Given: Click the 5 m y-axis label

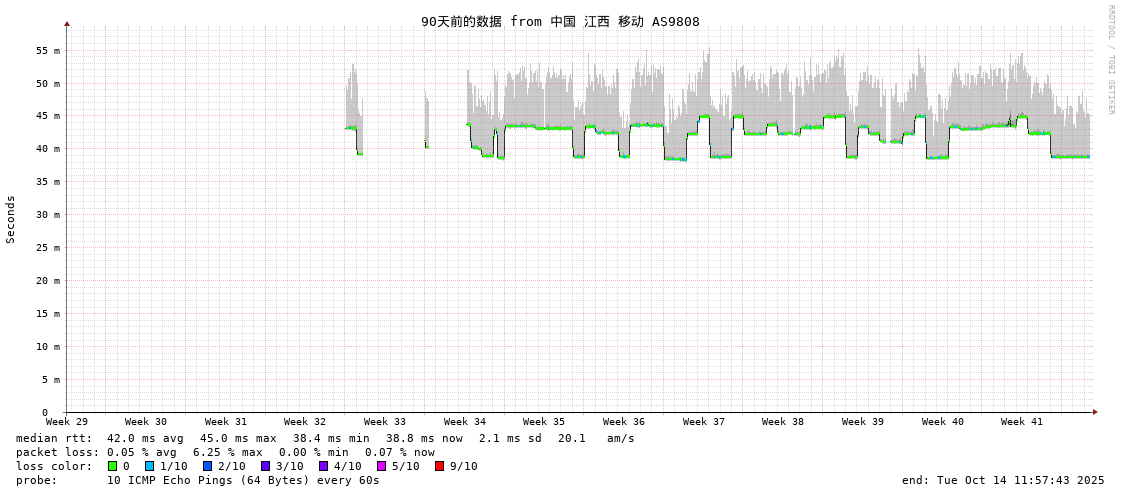Looking at the screenshot, I should [51, 379].
